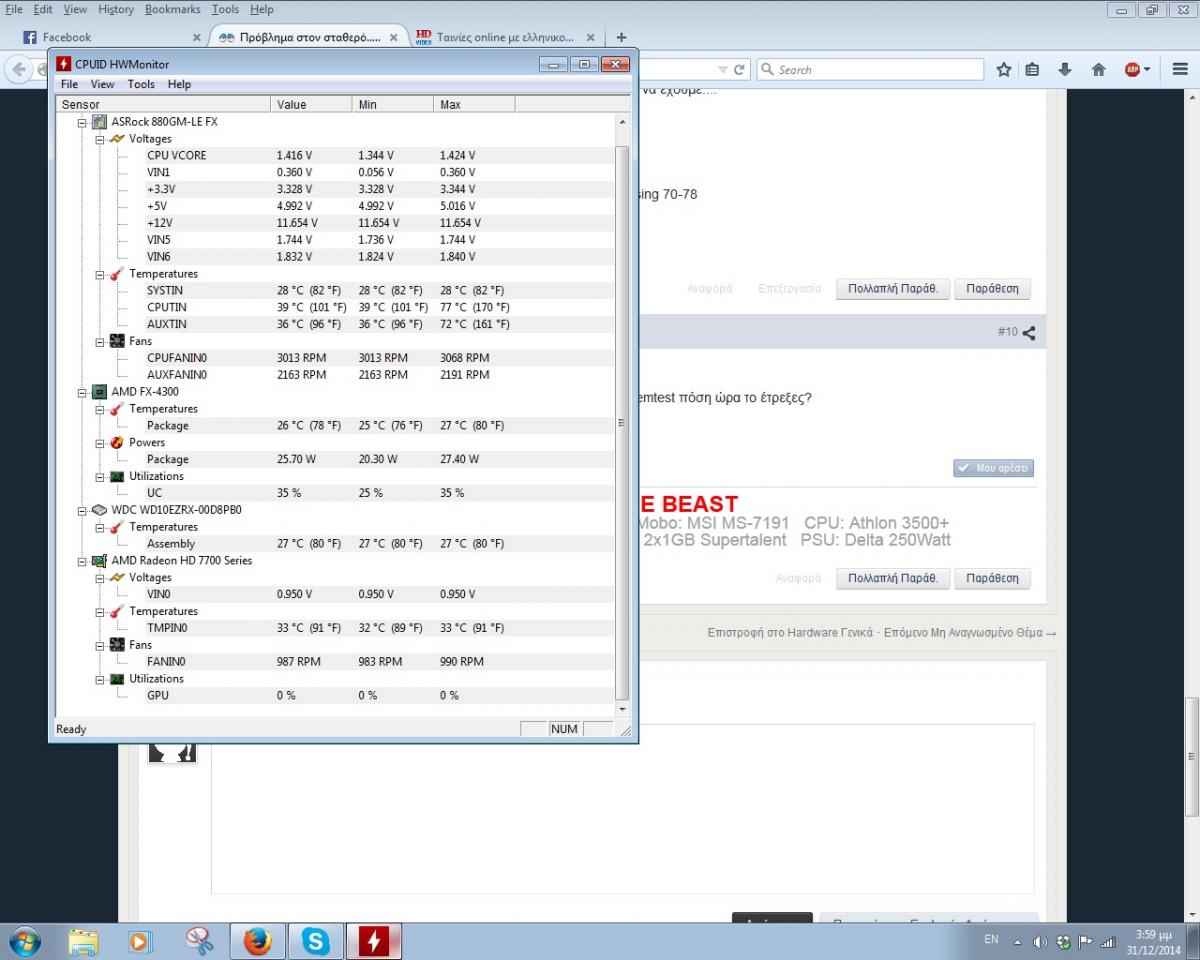Open the Firefox Bookmarks menu
This screenshot has height=960, width=1200.
(173, 9)
